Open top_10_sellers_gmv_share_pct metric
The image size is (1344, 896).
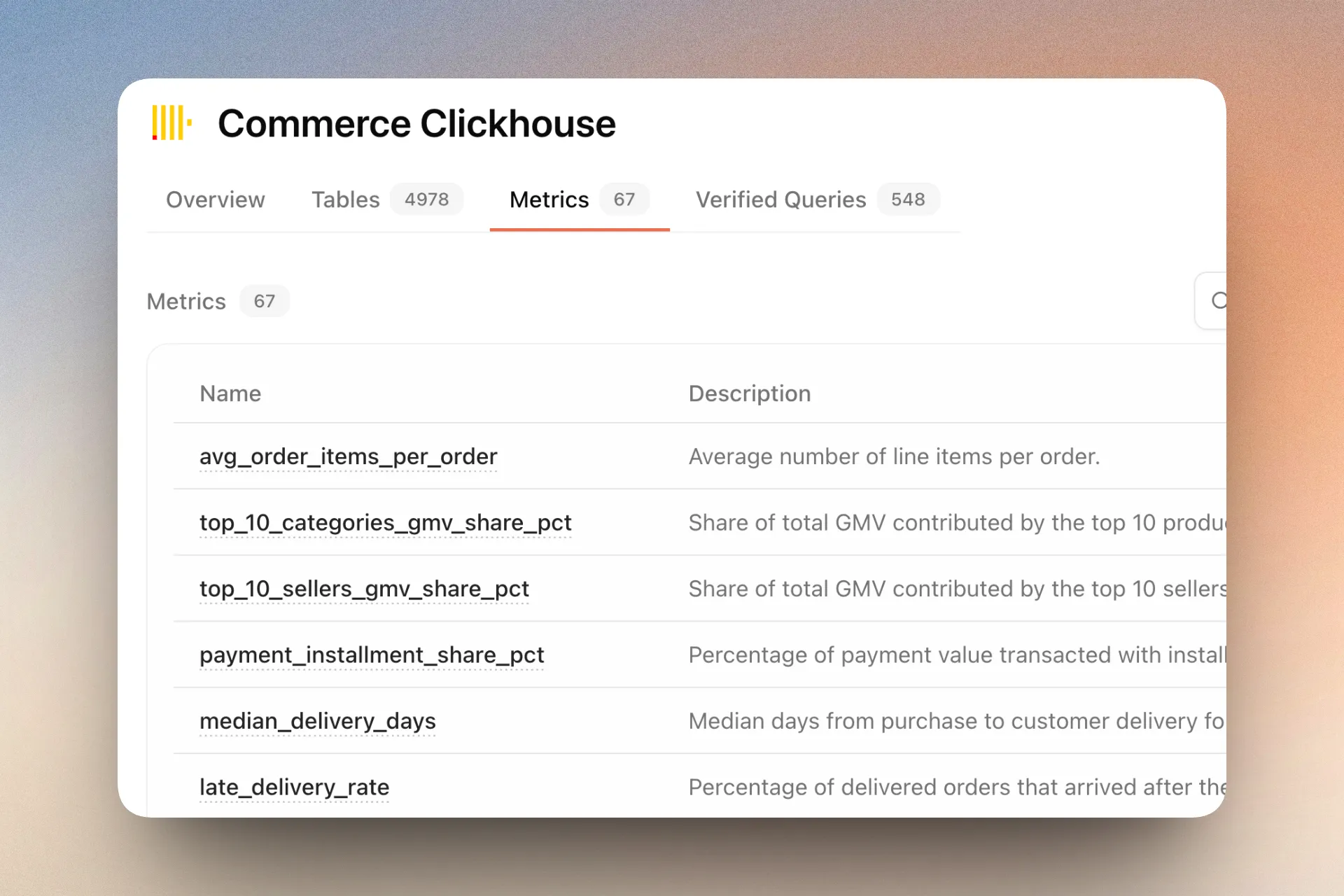pos(364,589)
